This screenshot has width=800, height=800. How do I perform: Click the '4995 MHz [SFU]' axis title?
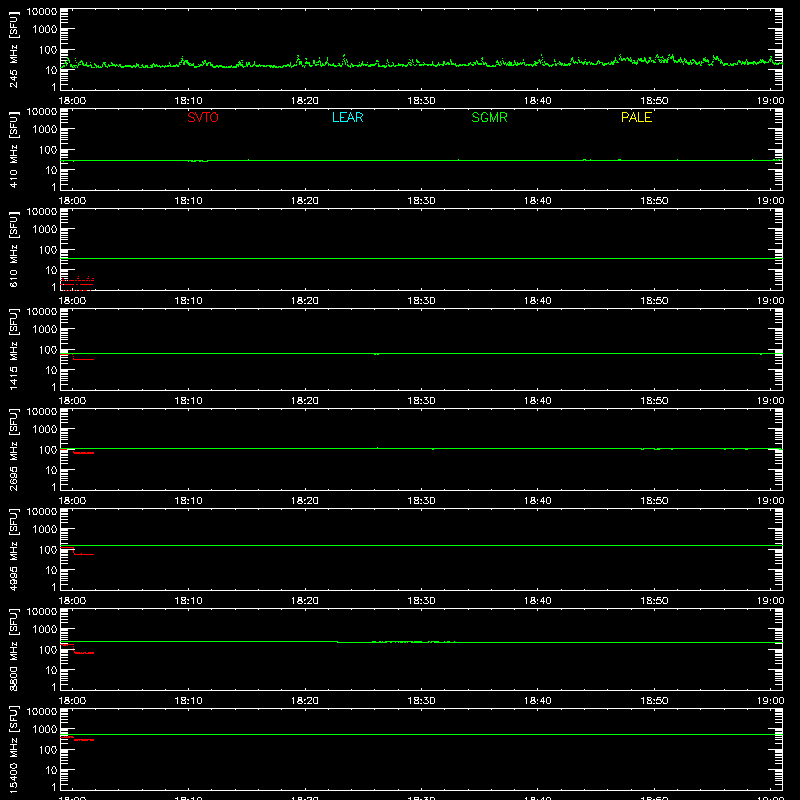tap(13, 549)
